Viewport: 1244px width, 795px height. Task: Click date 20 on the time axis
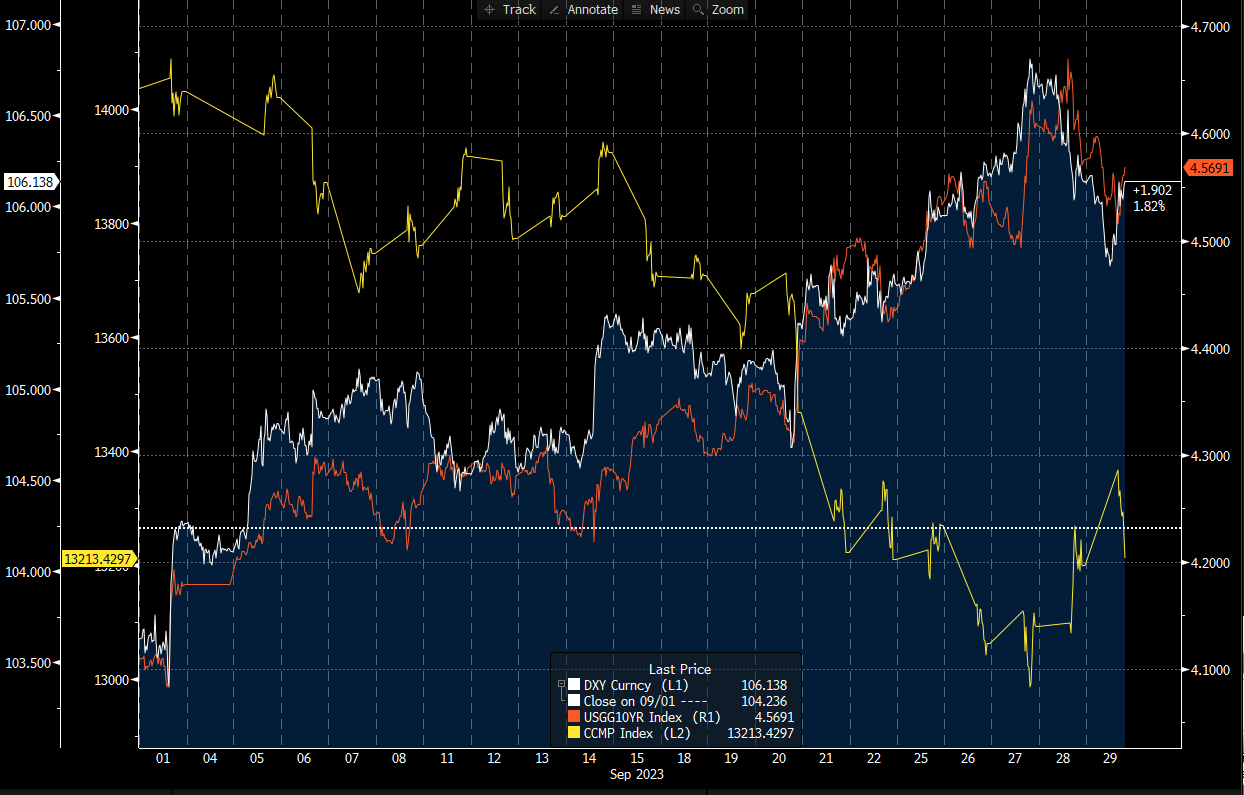click(x=778, y=759)
